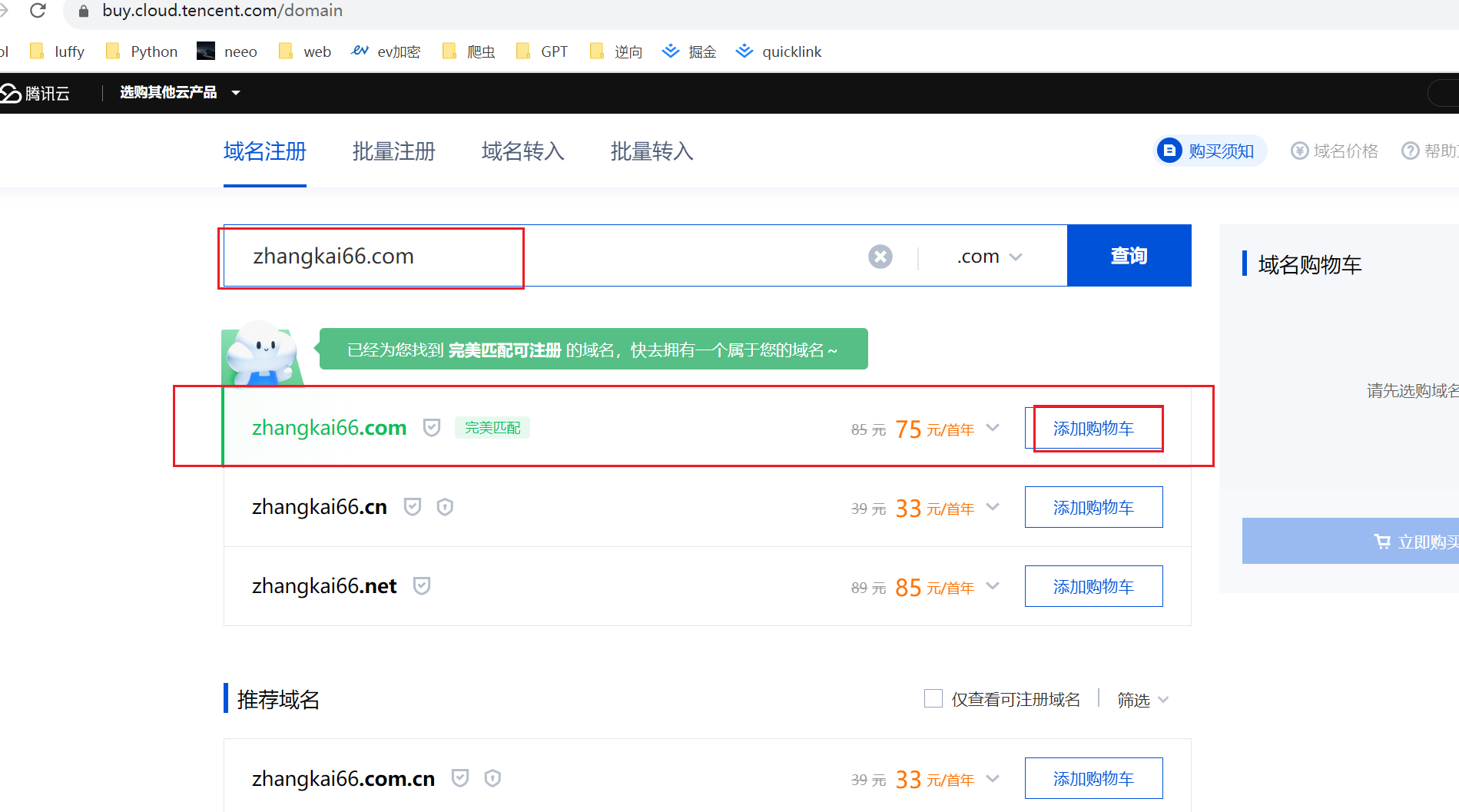Add zhangkai66.com to the shopping cart
This screenshot has width=1459, height=812.
tap(1093, 429)
